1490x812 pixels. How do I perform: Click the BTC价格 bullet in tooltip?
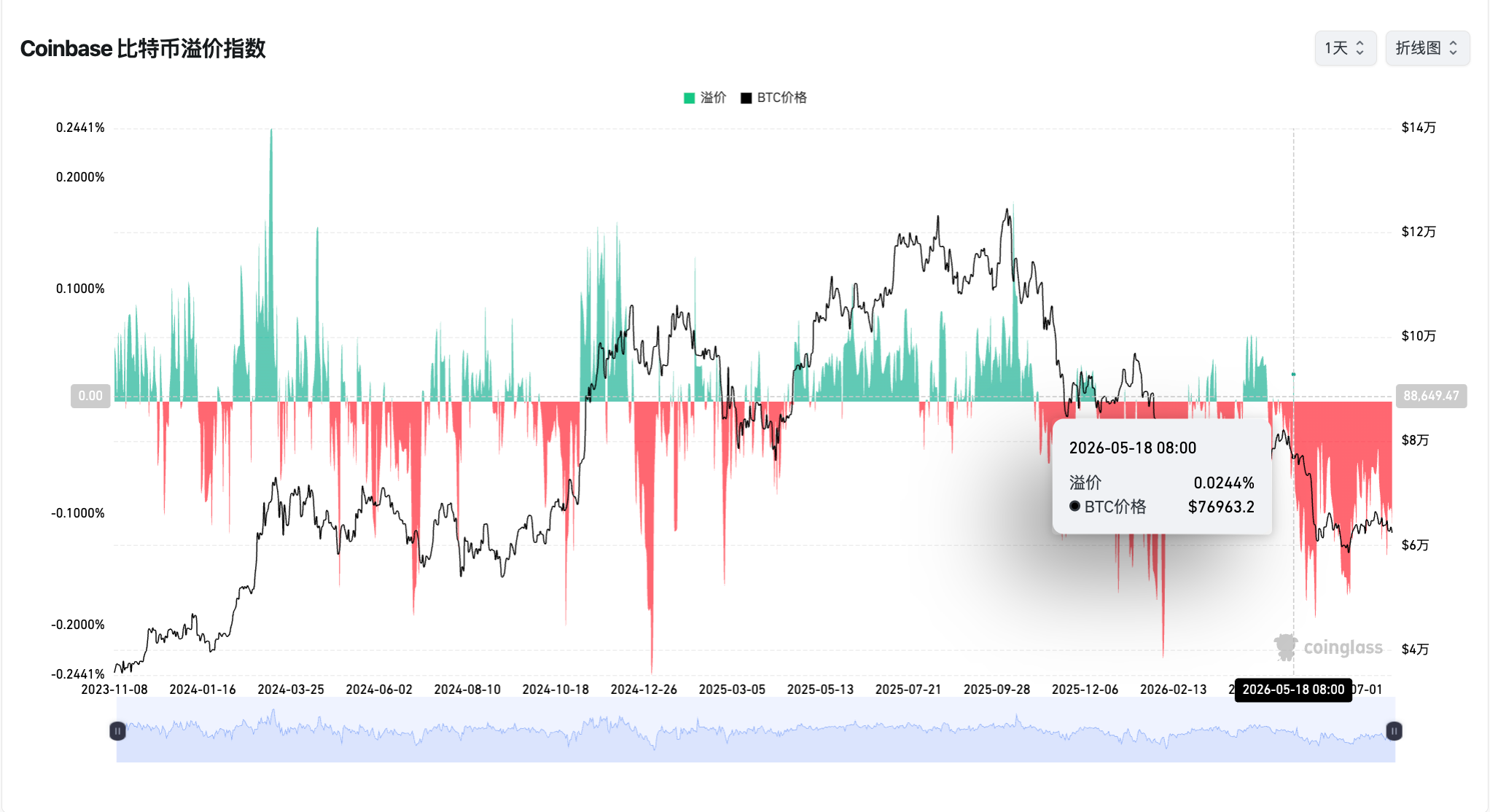[1074, 506]
